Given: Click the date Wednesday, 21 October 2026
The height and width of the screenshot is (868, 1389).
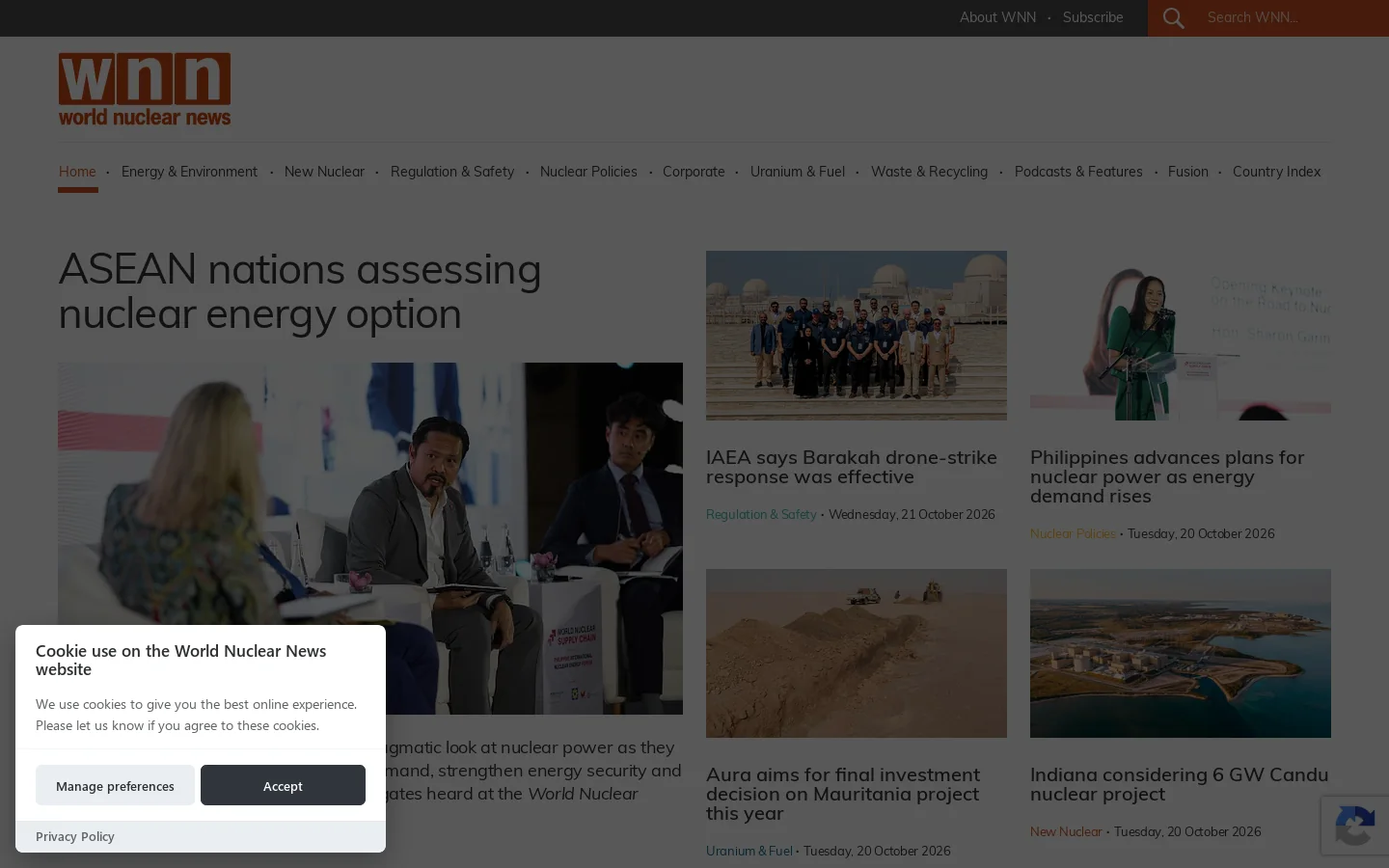Looking at the screenshot, I should [x=912, y=515].
